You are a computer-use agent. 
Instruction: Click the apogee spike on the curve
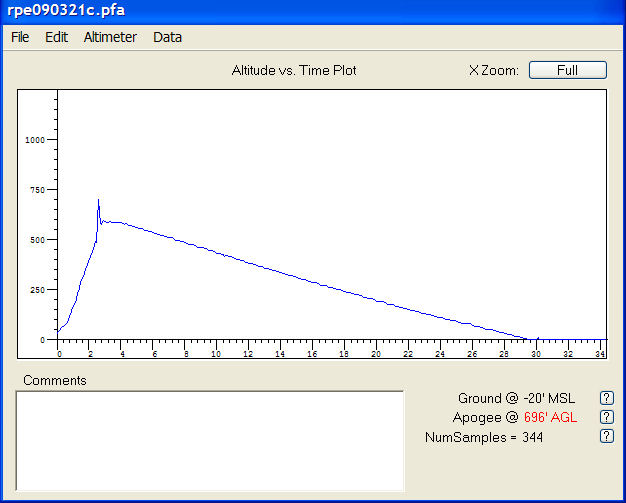(x=98, y=201)
